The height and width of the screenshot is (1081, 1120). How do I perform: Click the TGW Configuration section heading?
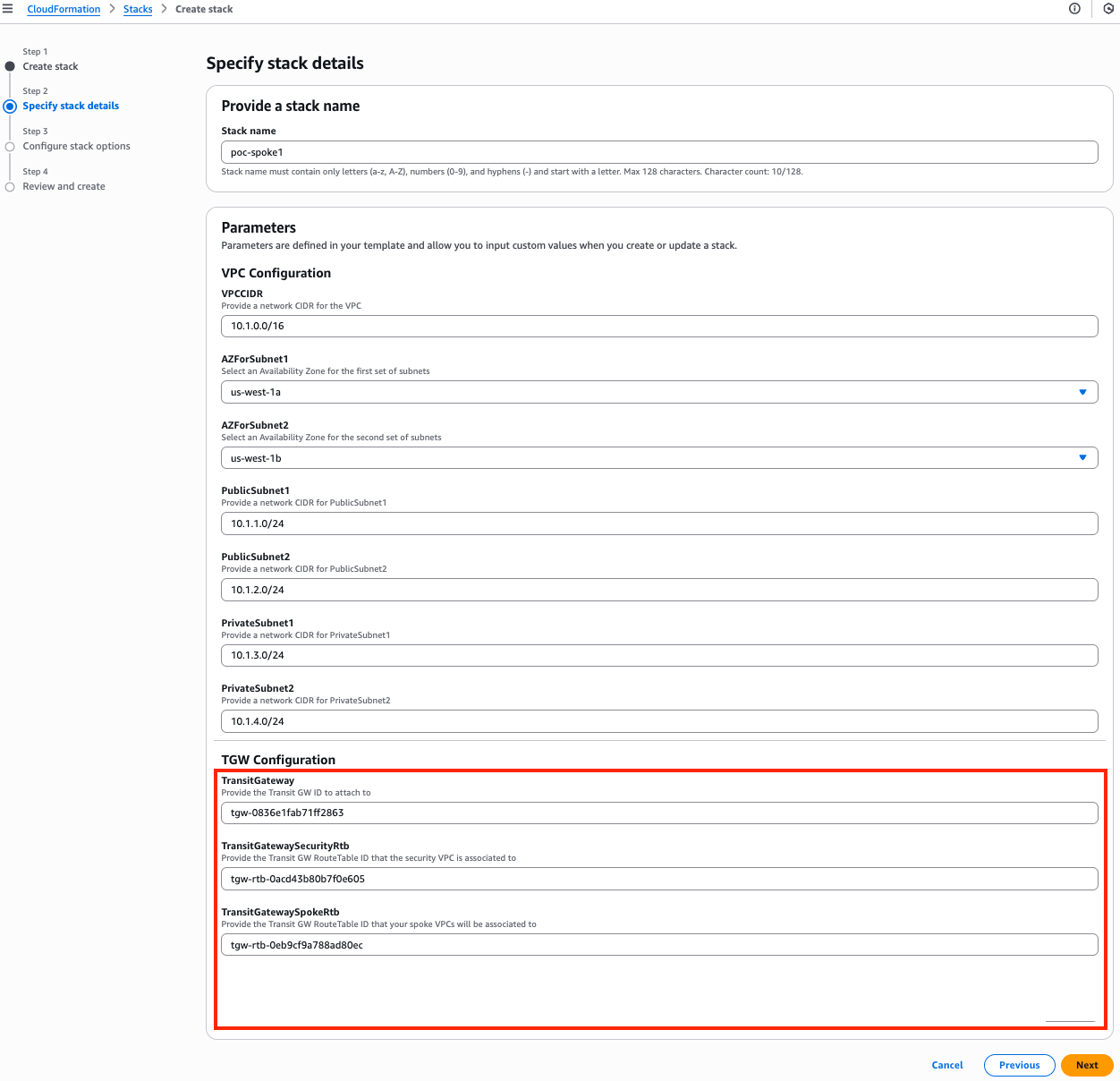coord(278,760)
